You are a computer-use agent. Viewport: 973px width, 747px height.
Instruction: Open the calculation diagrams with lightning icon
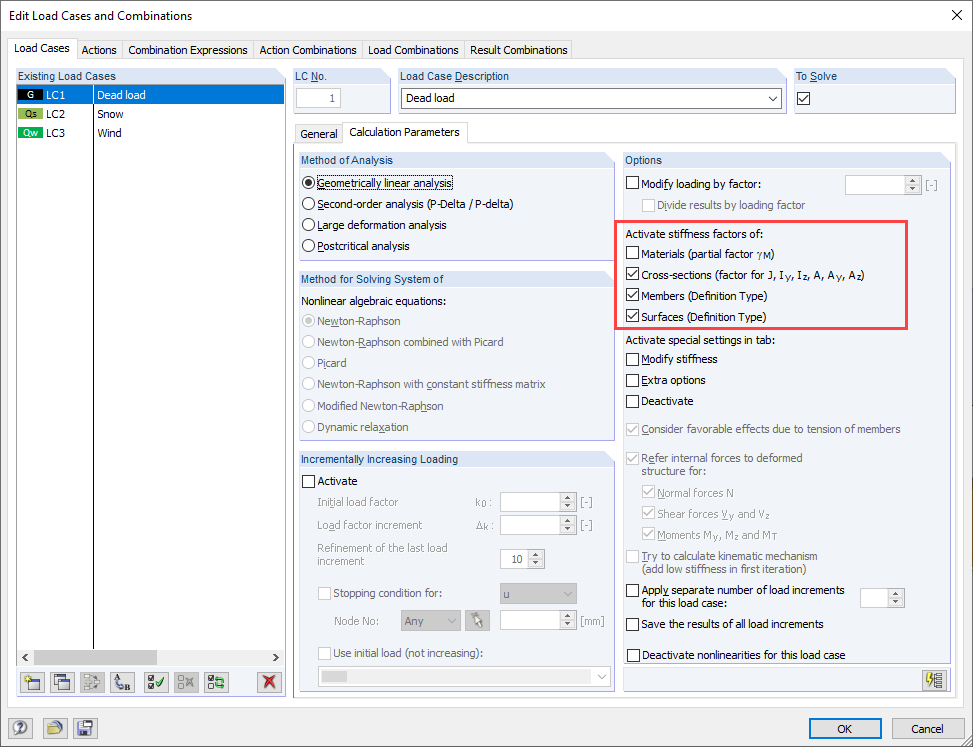[935, 680]
